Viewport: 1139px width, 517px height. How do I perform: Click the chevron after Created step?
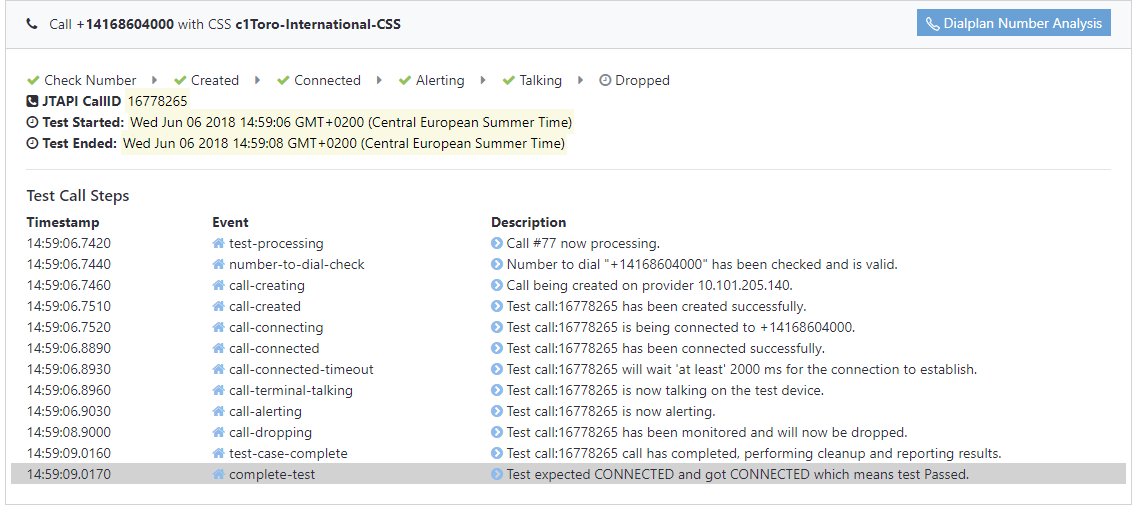point(259,81)
